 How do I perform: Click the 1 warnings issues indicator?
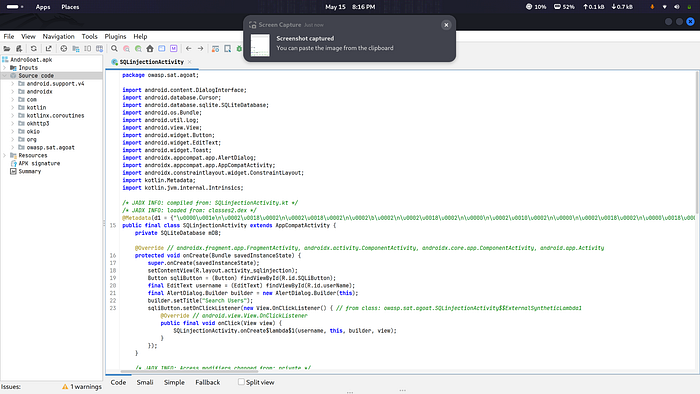click(x=82, y=387)
